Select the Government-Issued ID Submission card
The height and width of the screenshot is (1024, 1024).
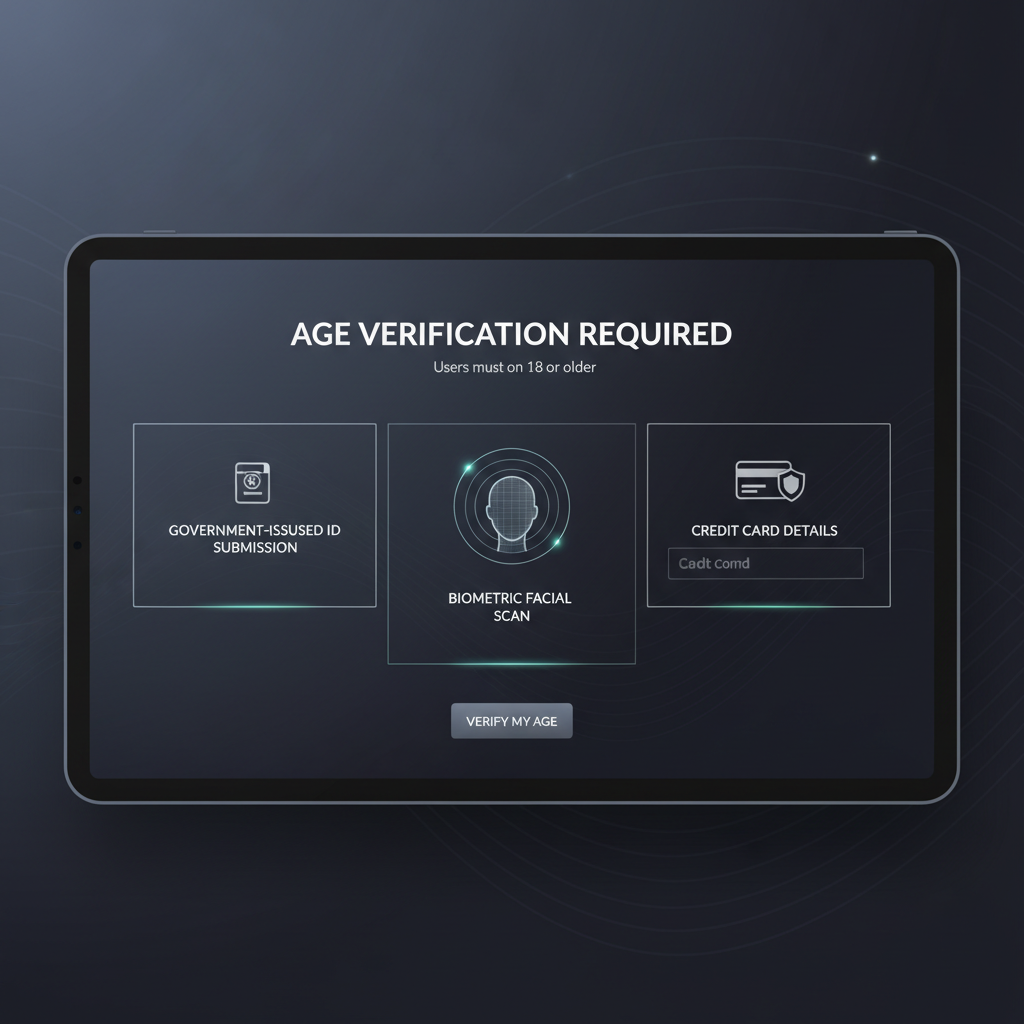pyautogui.click(x=255, y=515)
